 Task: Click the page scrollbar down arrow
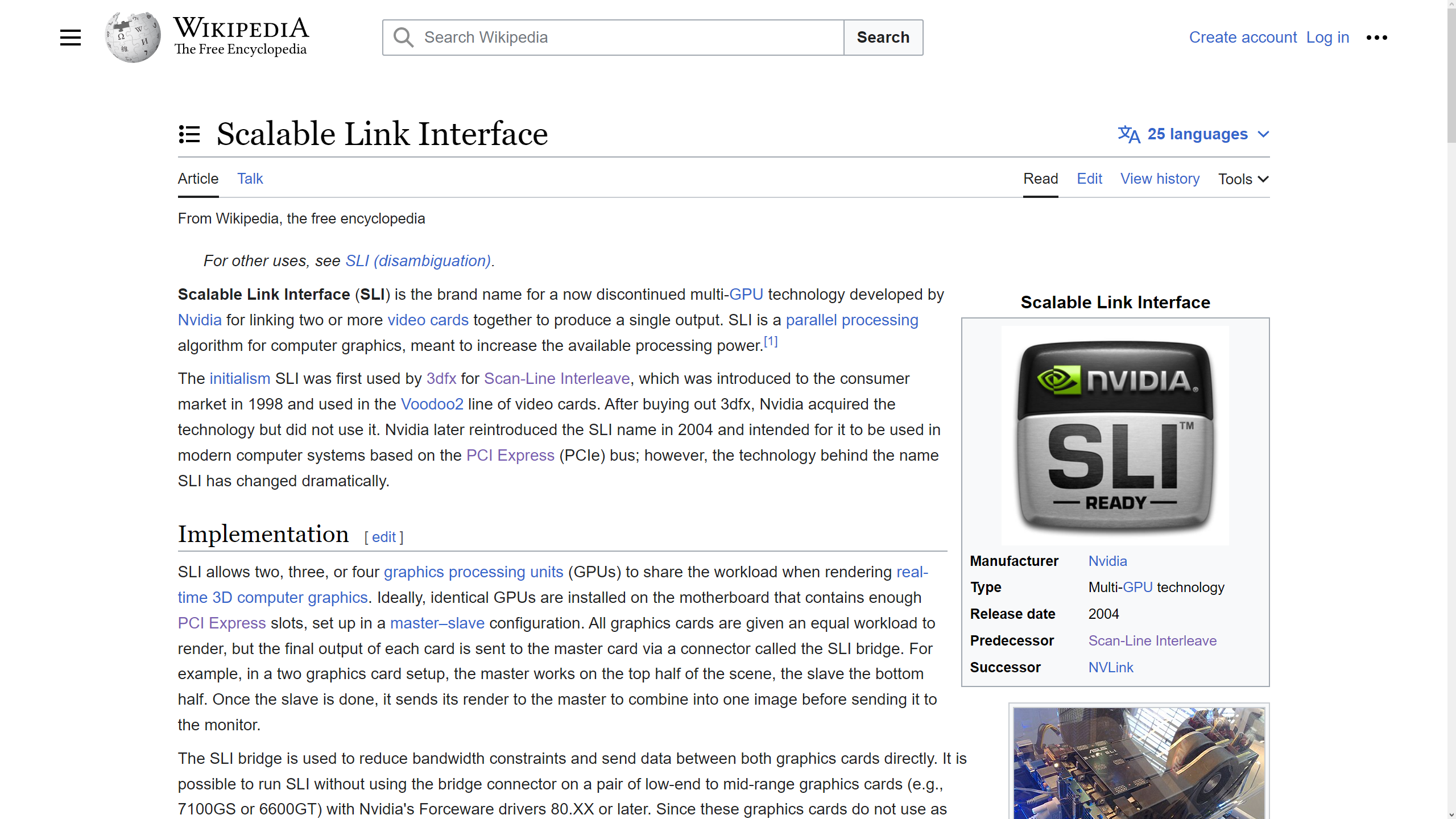point(1451,814)
